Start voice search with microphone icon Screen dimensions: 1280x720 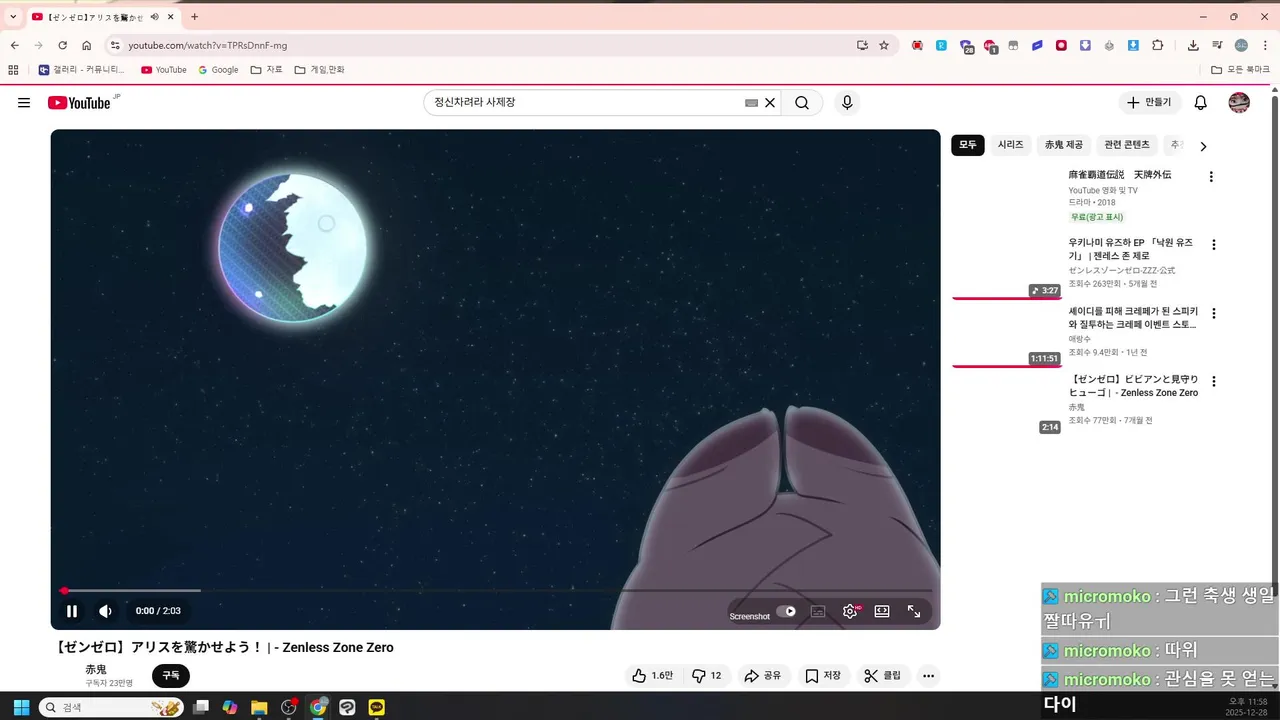coord(847,103)
